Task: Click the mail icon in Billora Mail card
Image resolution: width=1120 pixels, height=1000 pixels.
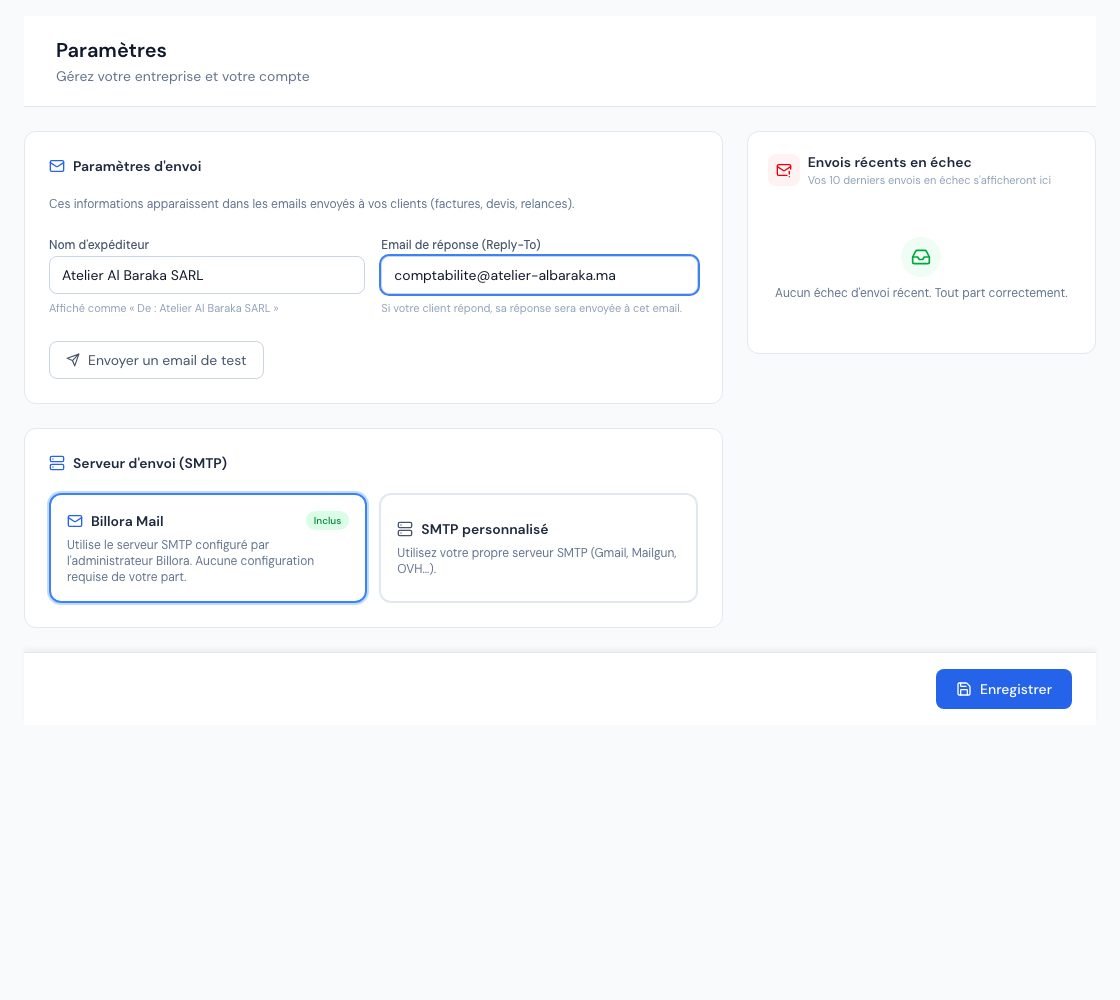Action: 75,521
